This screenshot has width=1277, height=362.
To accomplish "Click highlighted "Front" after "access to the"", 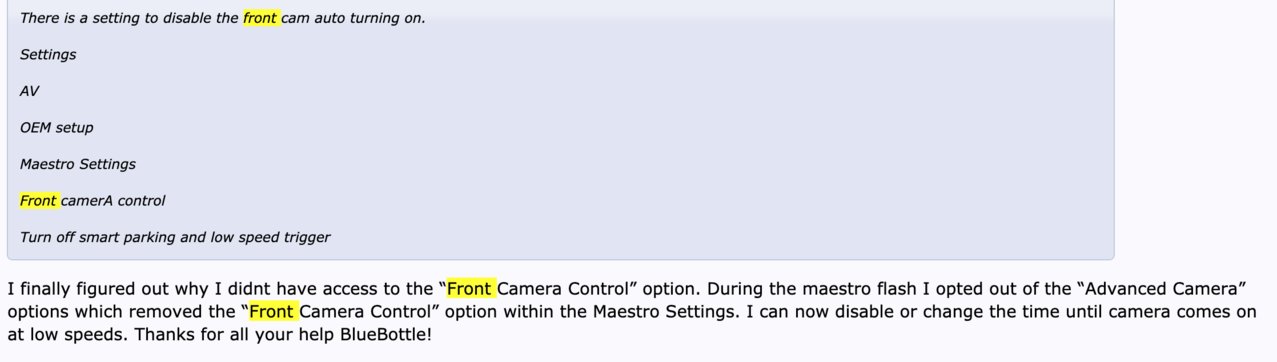I will (x=471, y=289).
